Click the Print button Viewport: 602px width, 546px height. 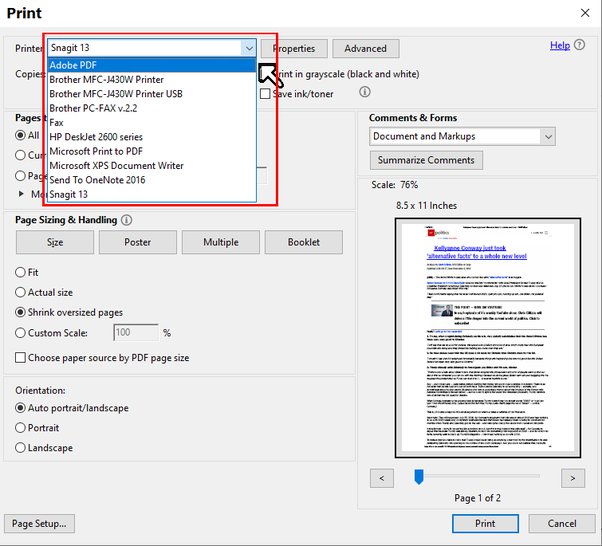(x=485, y=524)
